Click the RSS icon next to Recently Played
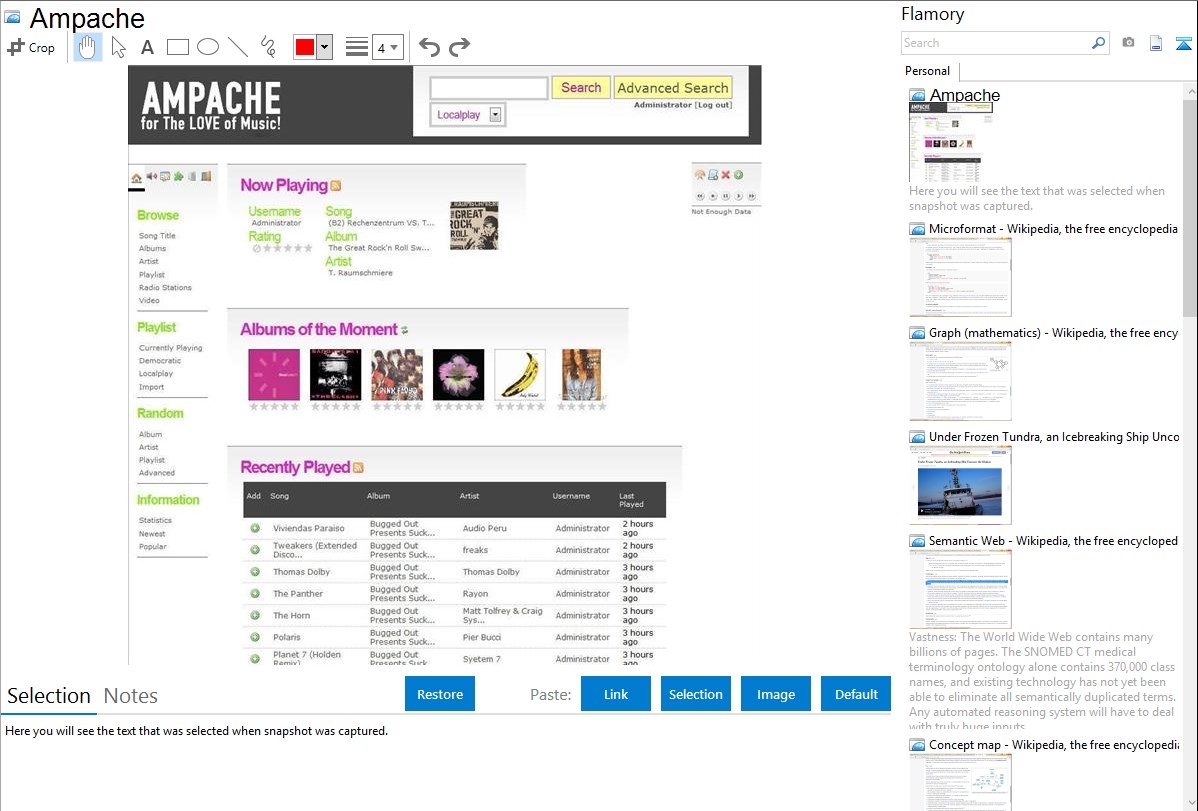1198x811 pixels. (358, 468)
